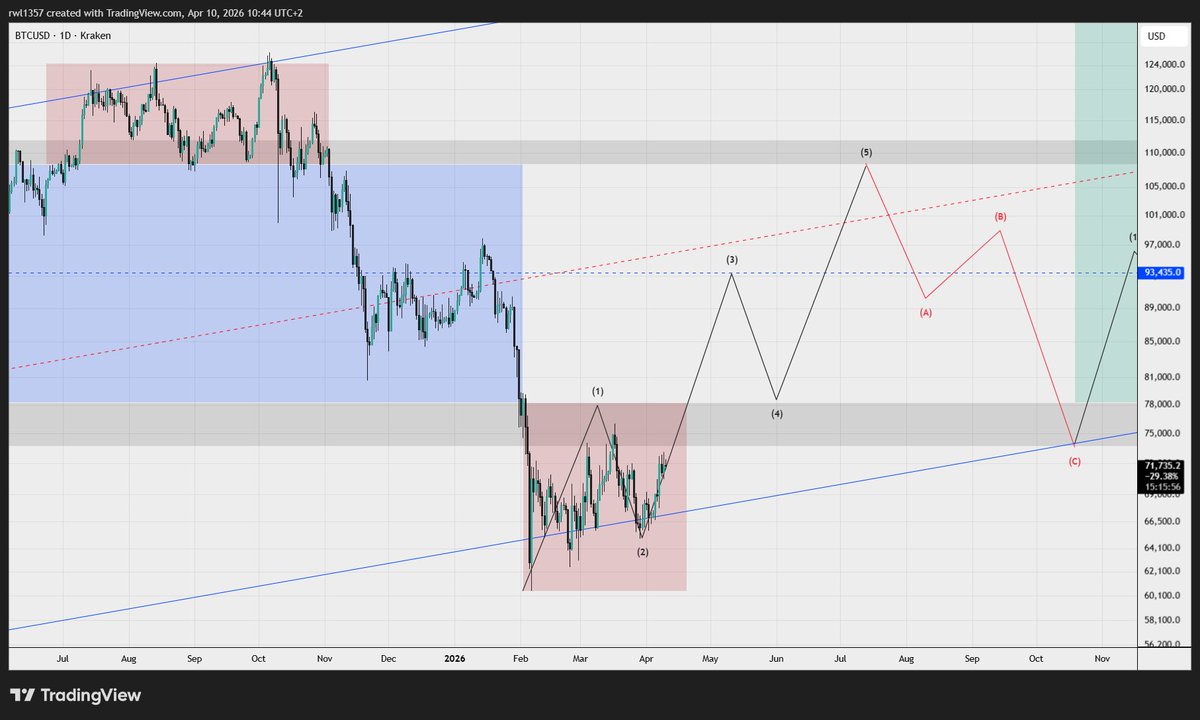The width and height of the screenshot is (1200, 720).
Task: Select the wave (2) label near April low
Action: pos(642,551)
